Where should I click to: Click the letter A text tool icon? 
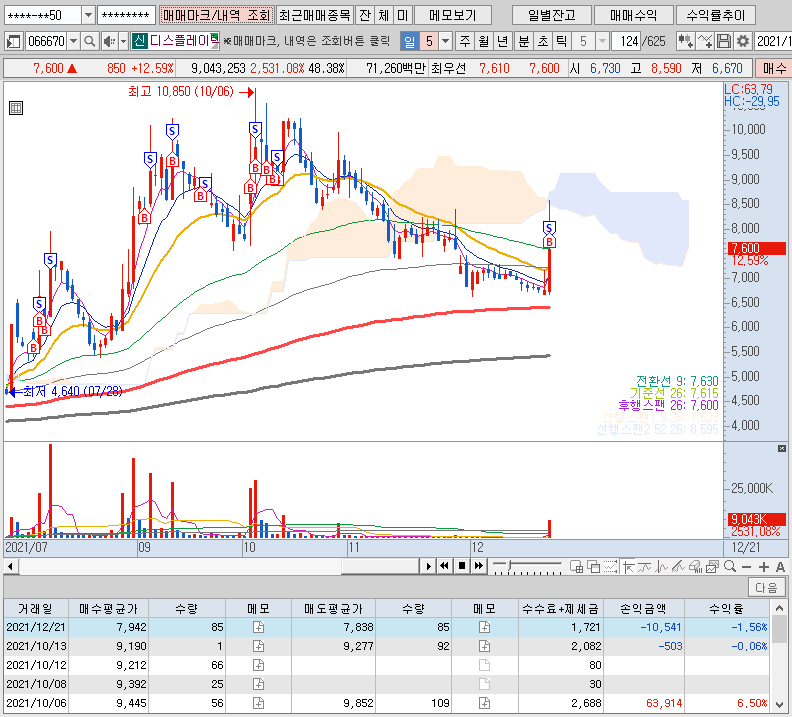tap(780, 567)
